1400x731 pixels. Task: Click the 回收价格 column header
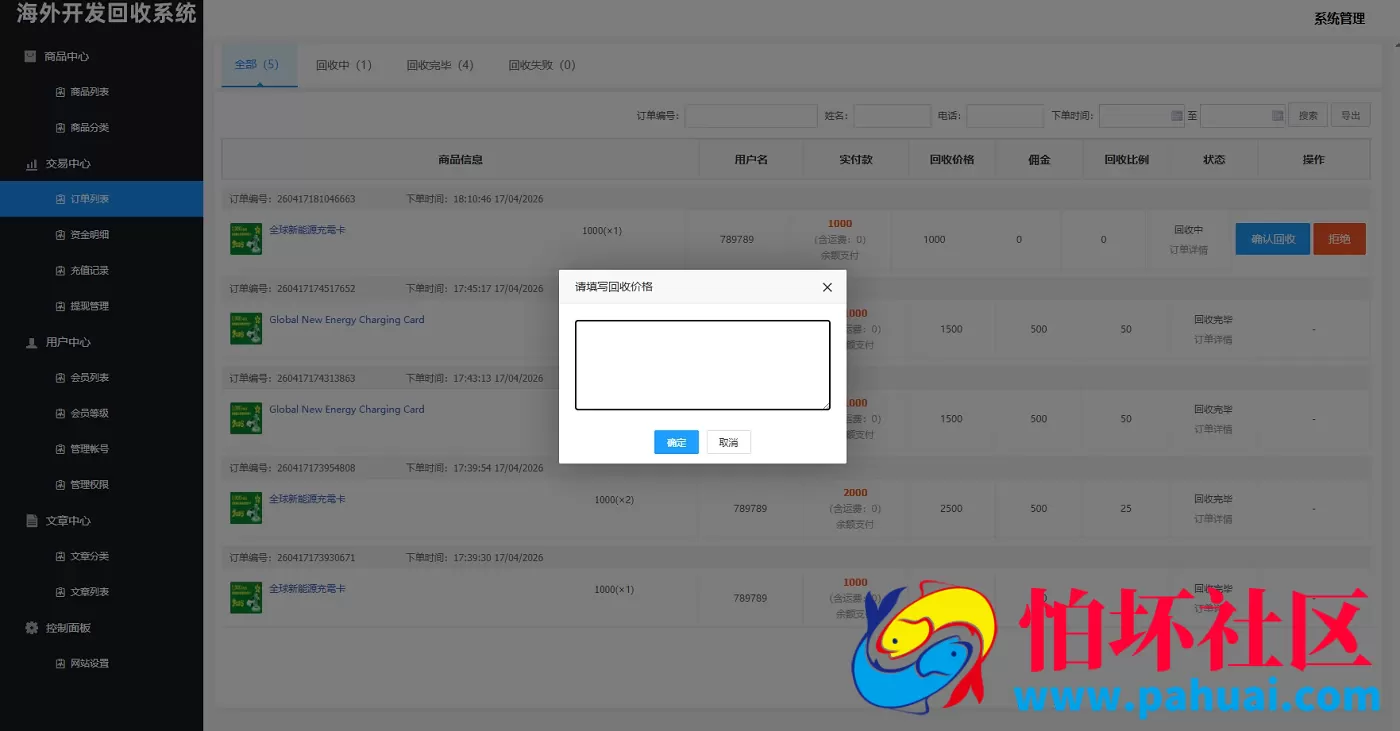coord(952,160)
